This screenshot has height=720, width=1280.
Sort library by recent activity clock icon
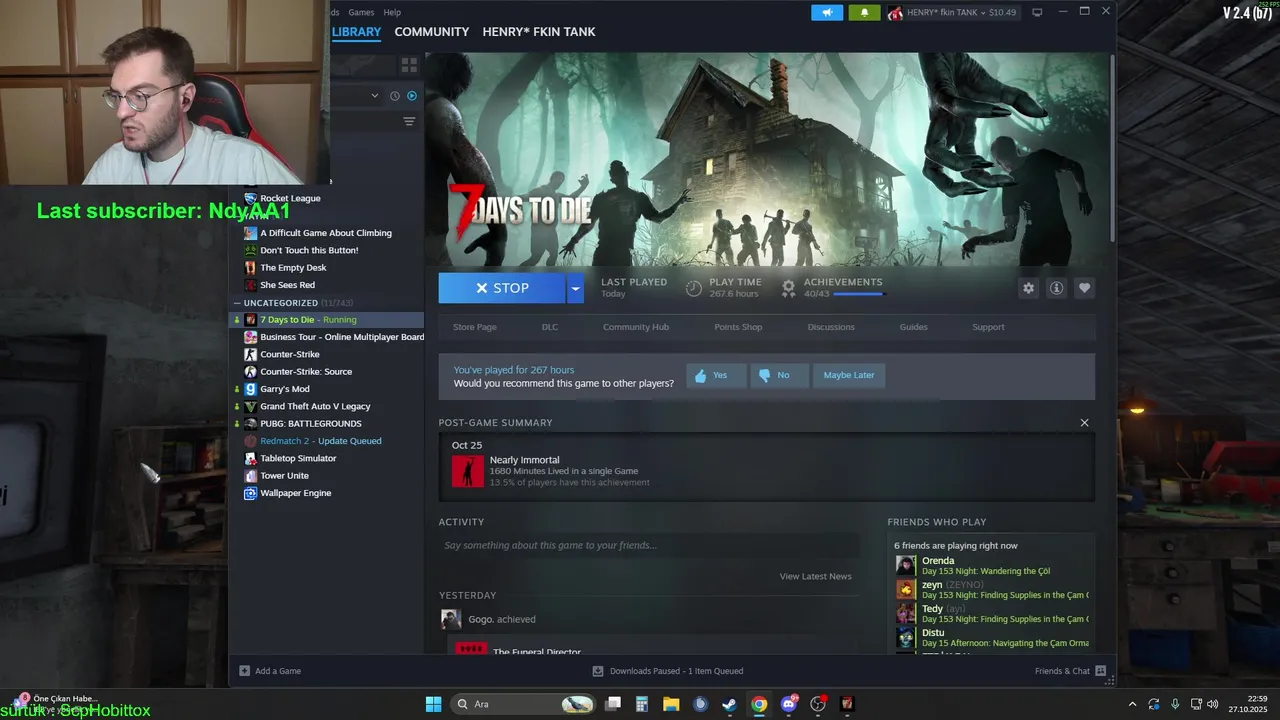click(x=394, y=96)
